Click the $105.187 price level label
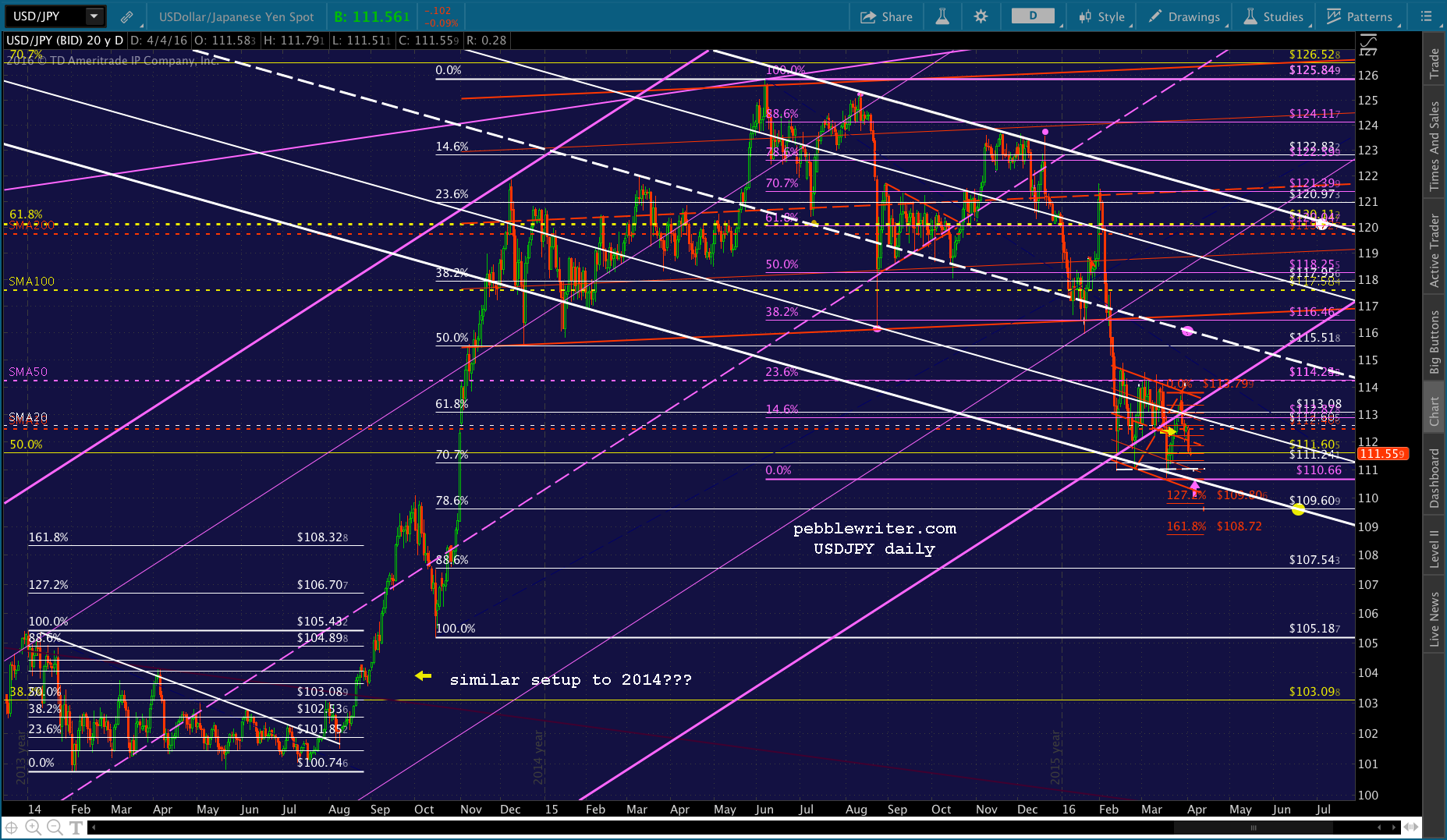The width and height of the screenshot is (1447, 840). pos(1314,628)
